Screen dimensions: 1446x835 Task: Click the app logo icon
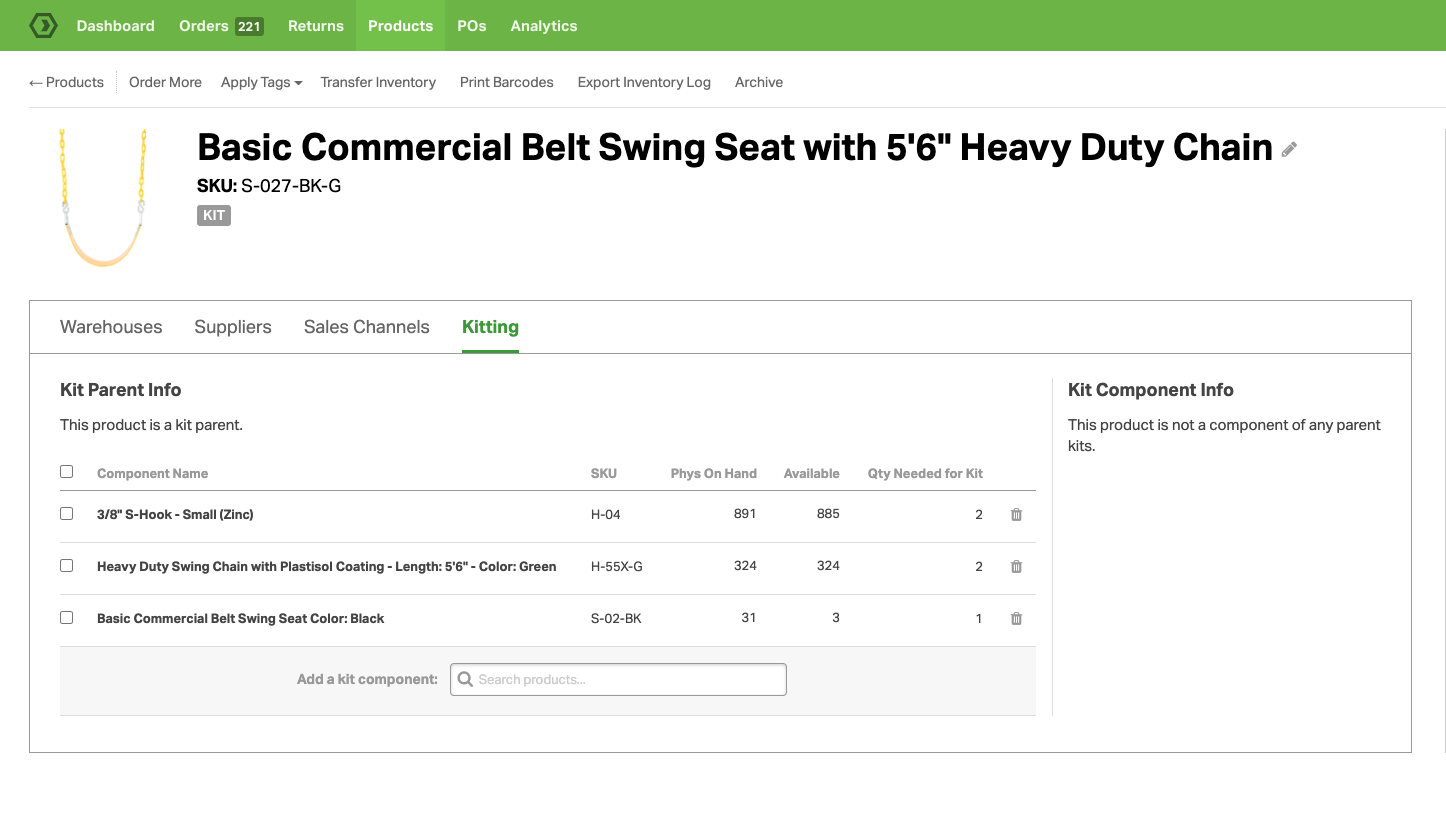click(43, 26)
